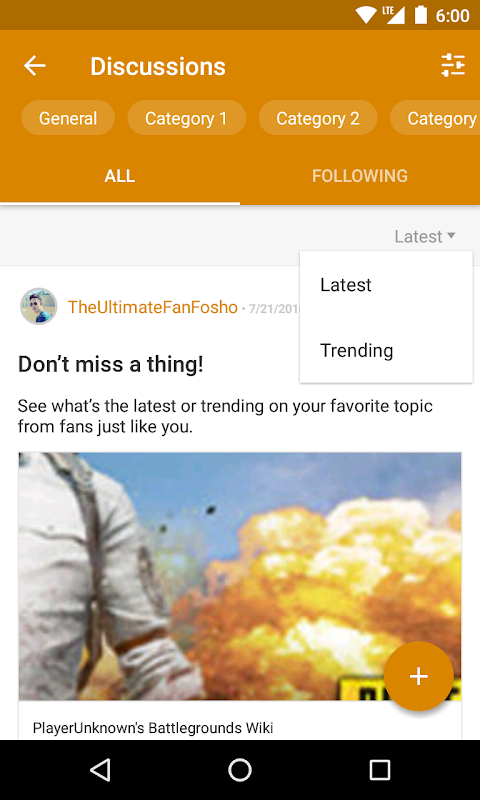Collapse the Latest sort dropdown
The image size is (480, 800).
(424, 236)
